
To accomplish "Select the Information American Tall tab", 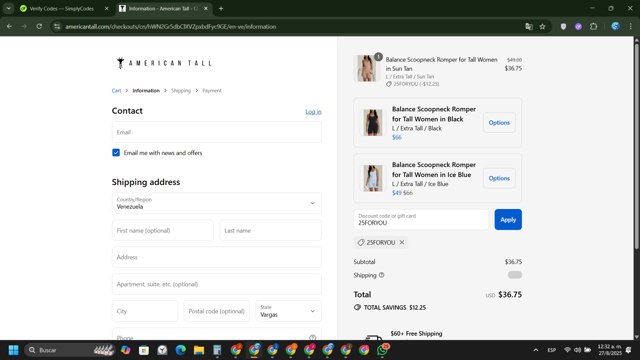I will [162, 8].
